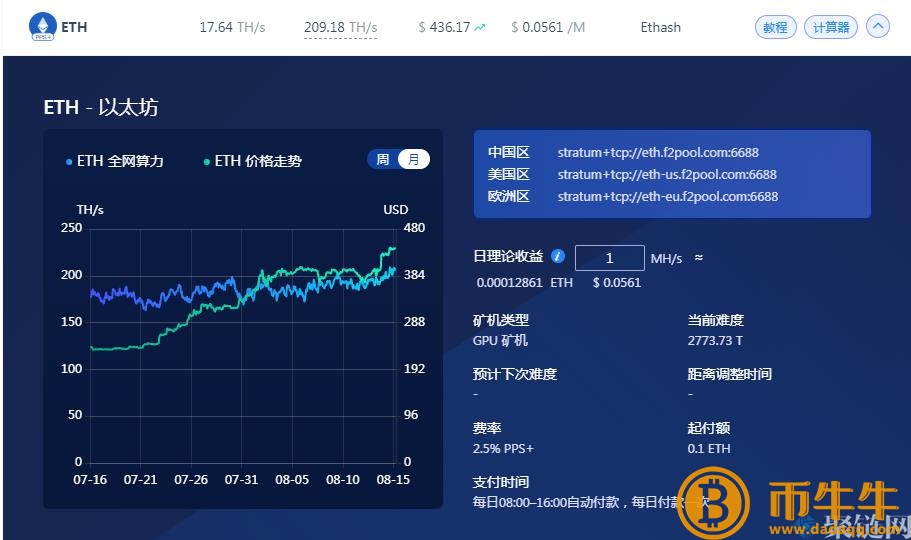Click the 08-15 date label on chart axis

(393, 480)
